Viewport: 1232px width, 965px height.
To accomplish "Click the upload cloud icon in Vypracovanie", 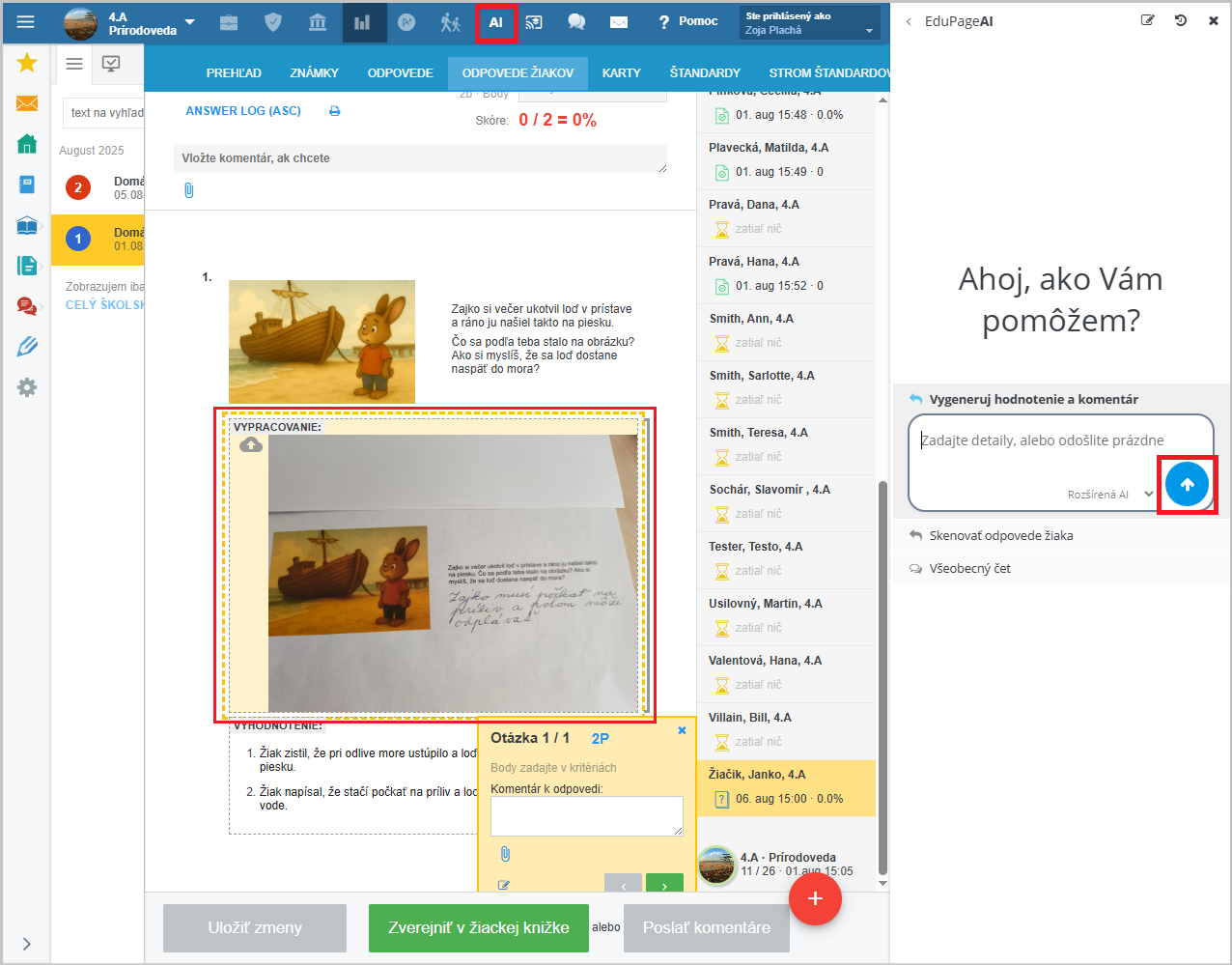I will tap(251, 444).
